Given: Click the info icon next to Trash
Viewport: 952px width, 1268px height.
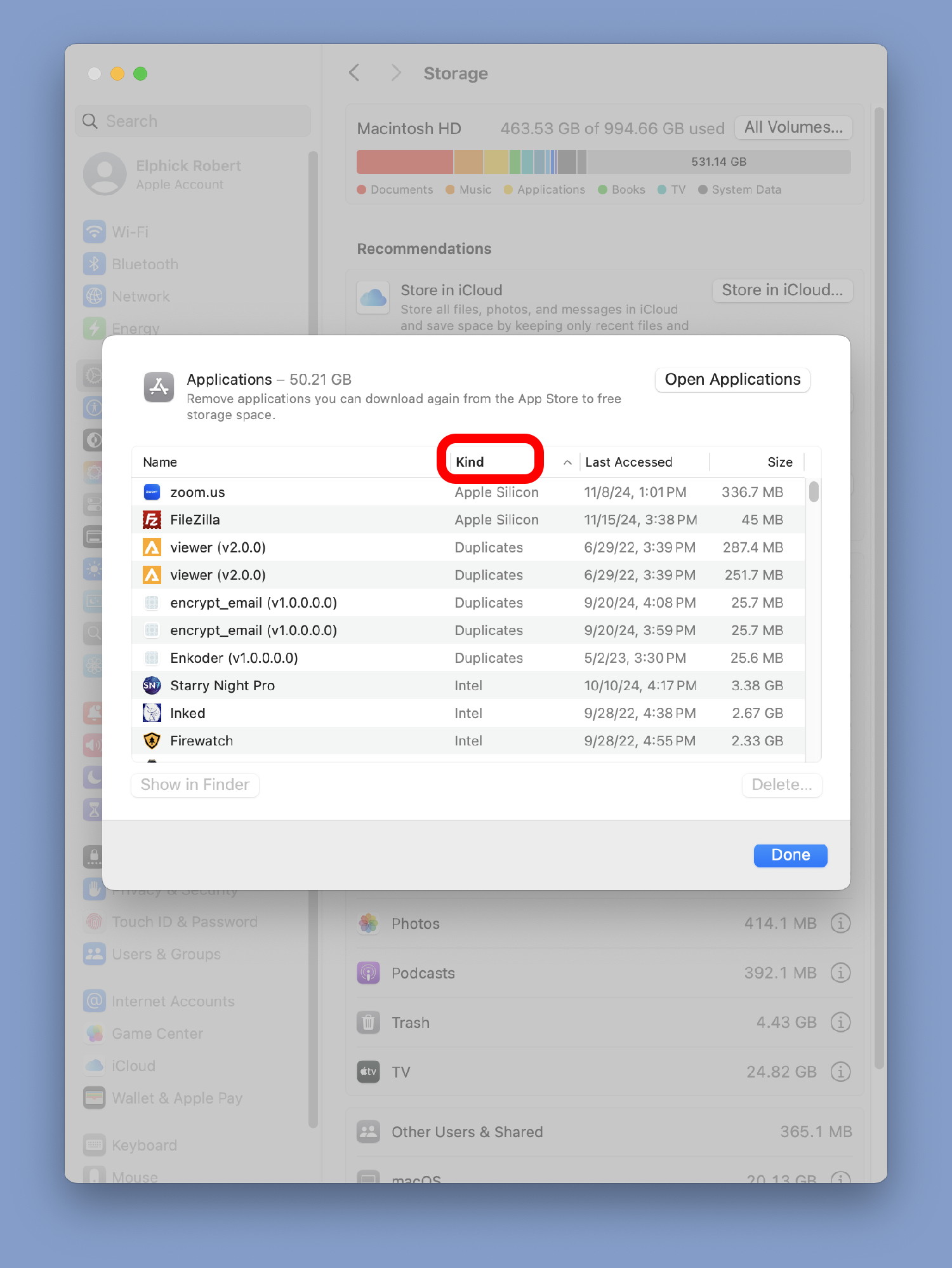Looking at the screenshot, I should [840, 1022].
